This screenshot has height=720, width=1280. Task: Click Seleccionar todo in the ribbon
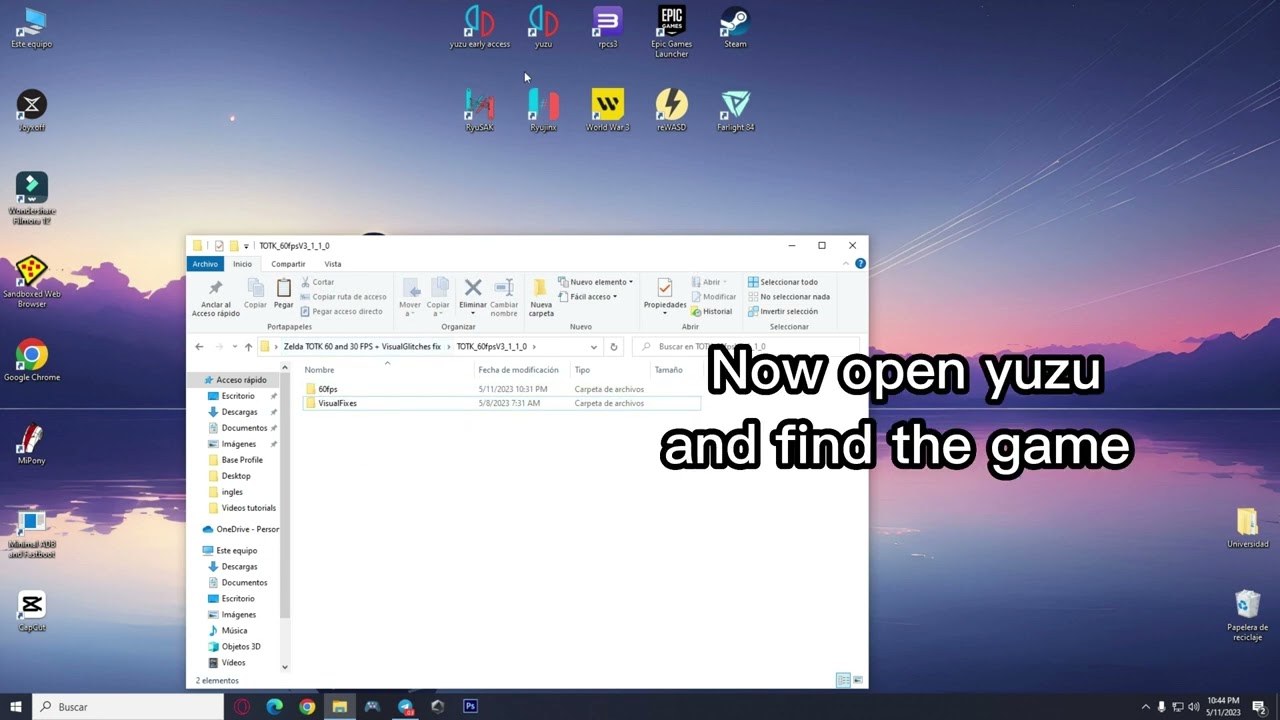pyautogui.click(x=782, y=282)
